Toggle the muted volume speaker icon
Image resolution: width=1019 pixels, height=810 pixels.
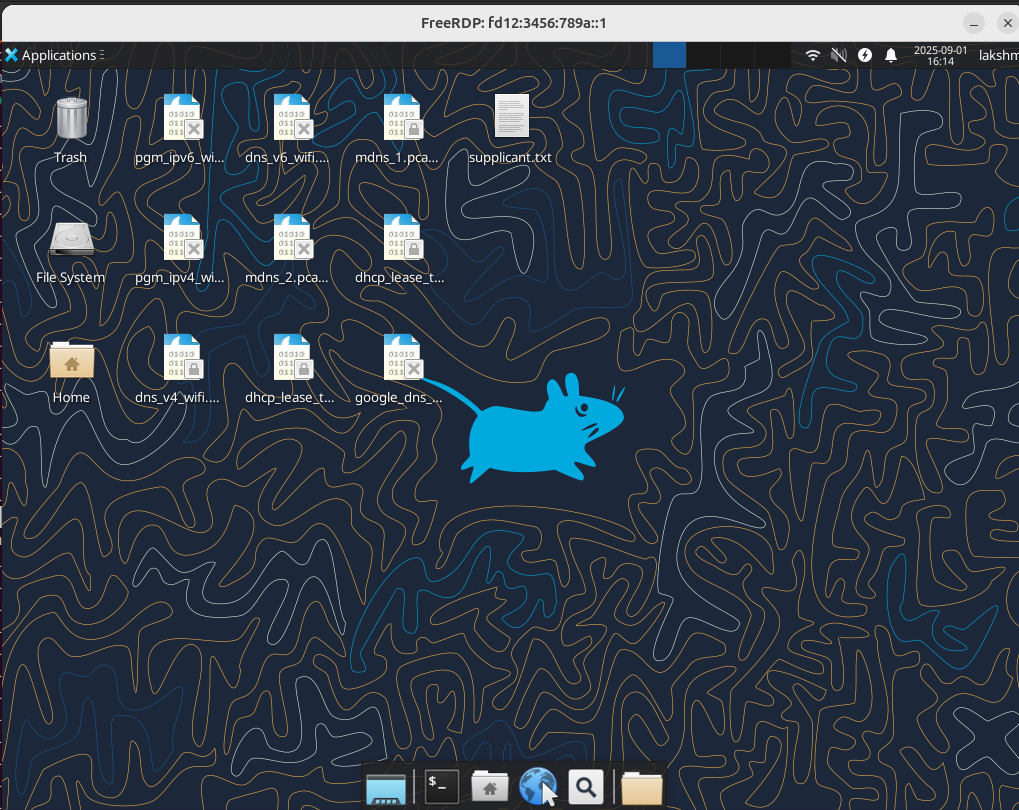pyautogui.click(x=839, y=55)
